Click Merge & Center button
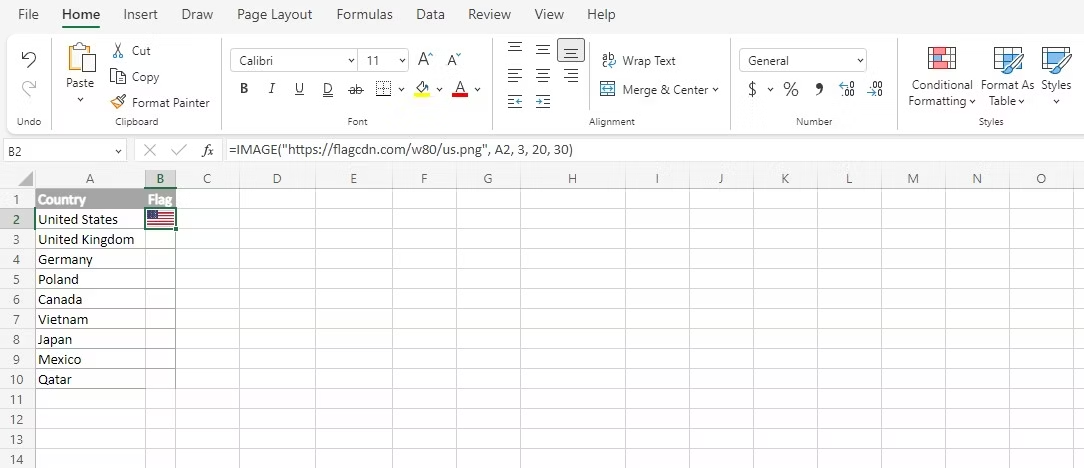Viewport: 1084px width, 468px height. (x=654, y=89)
